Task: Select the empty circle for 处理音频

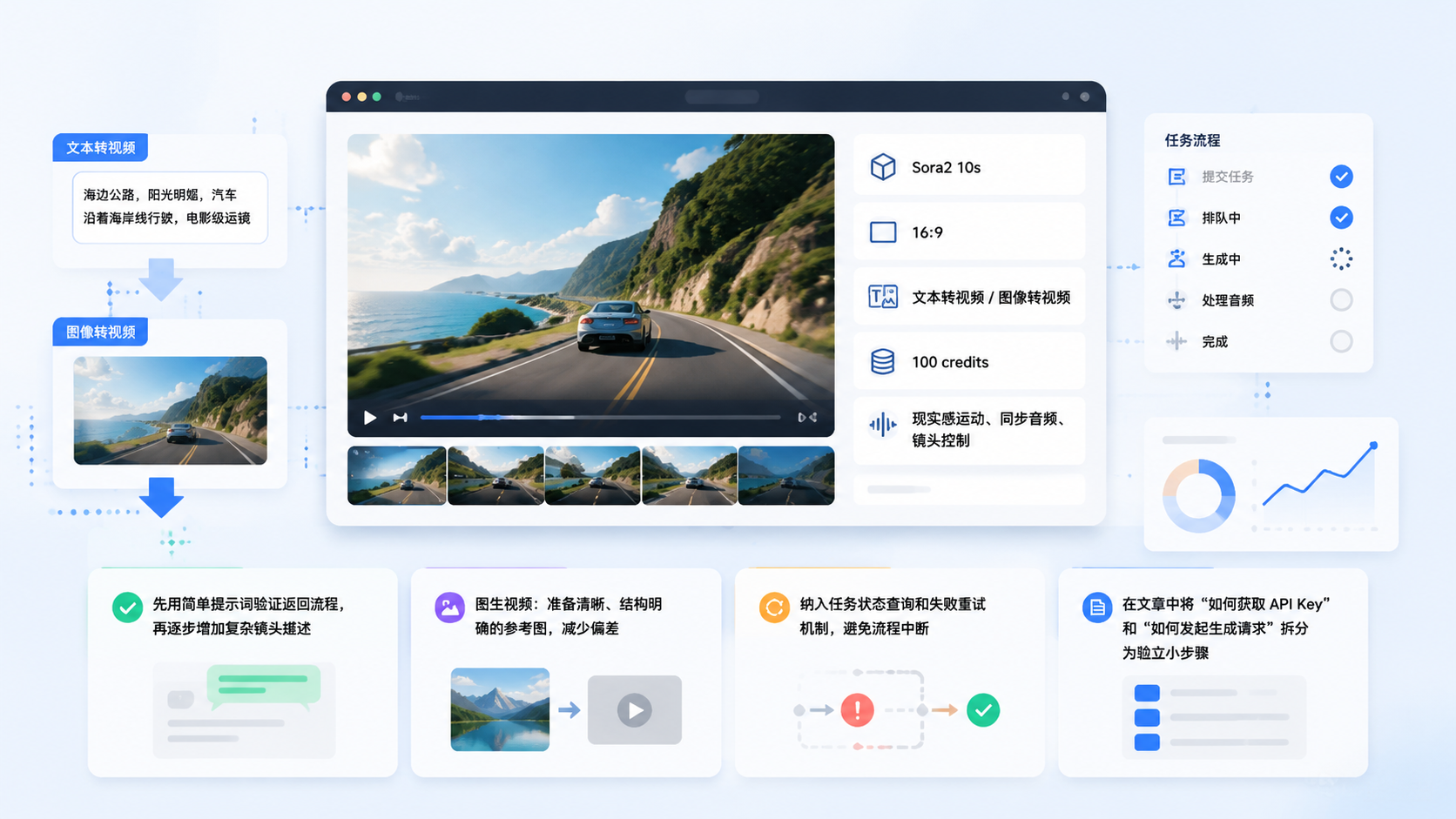Action: (x=1341, y=300)
